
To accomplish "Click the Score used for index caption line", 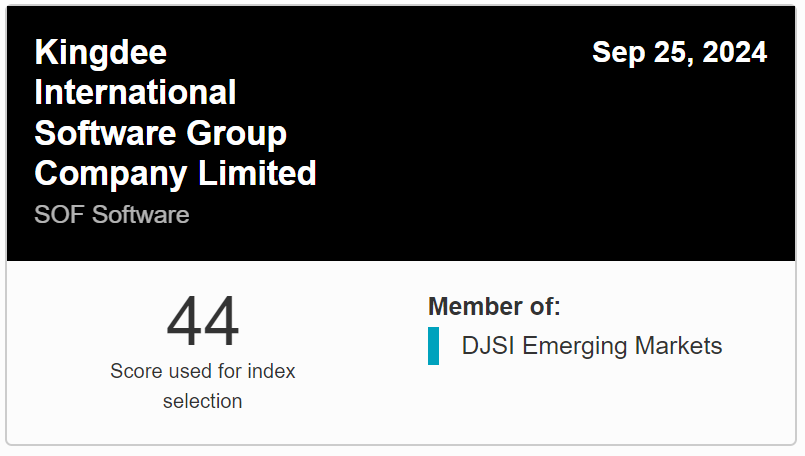I will 203,371.
